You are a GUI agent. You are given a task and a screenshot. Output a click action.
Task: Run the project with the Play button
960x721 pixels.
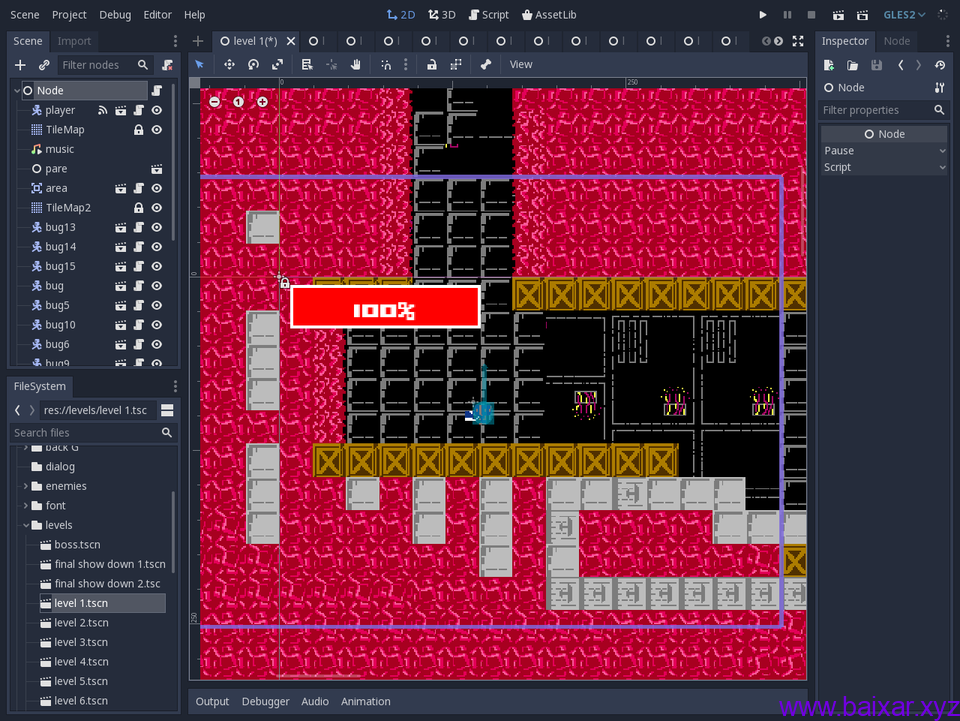point(762,14)
